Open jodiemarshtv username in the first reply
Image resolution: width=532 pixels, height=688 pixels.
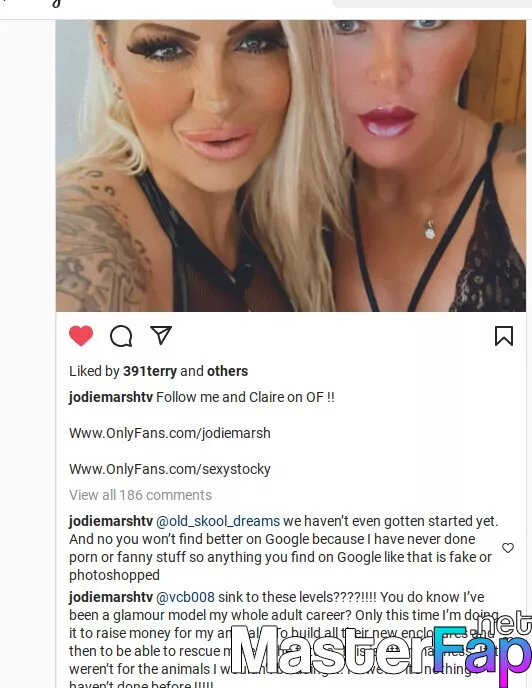point(111,521)
